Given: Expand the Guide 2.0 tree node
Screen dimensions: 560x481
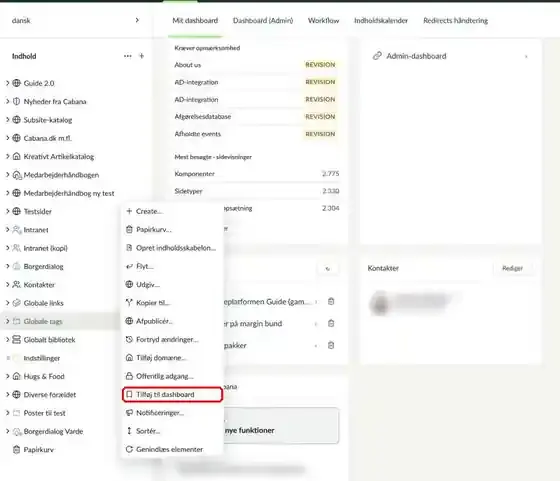Looking at the screenshot, I should click(x=7, y=83).
